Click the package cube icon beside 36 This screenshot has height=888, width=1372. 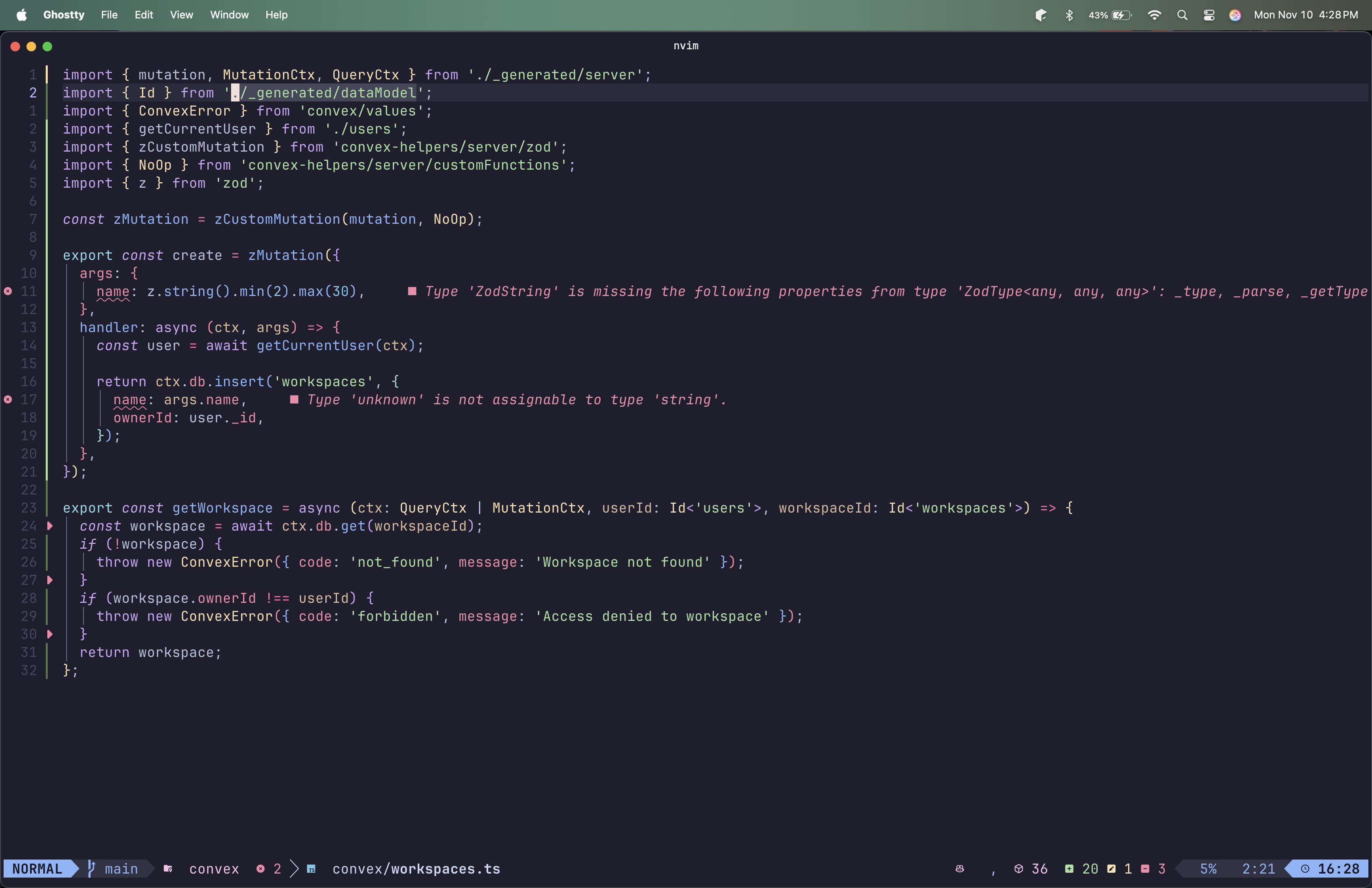(1019, 868)
